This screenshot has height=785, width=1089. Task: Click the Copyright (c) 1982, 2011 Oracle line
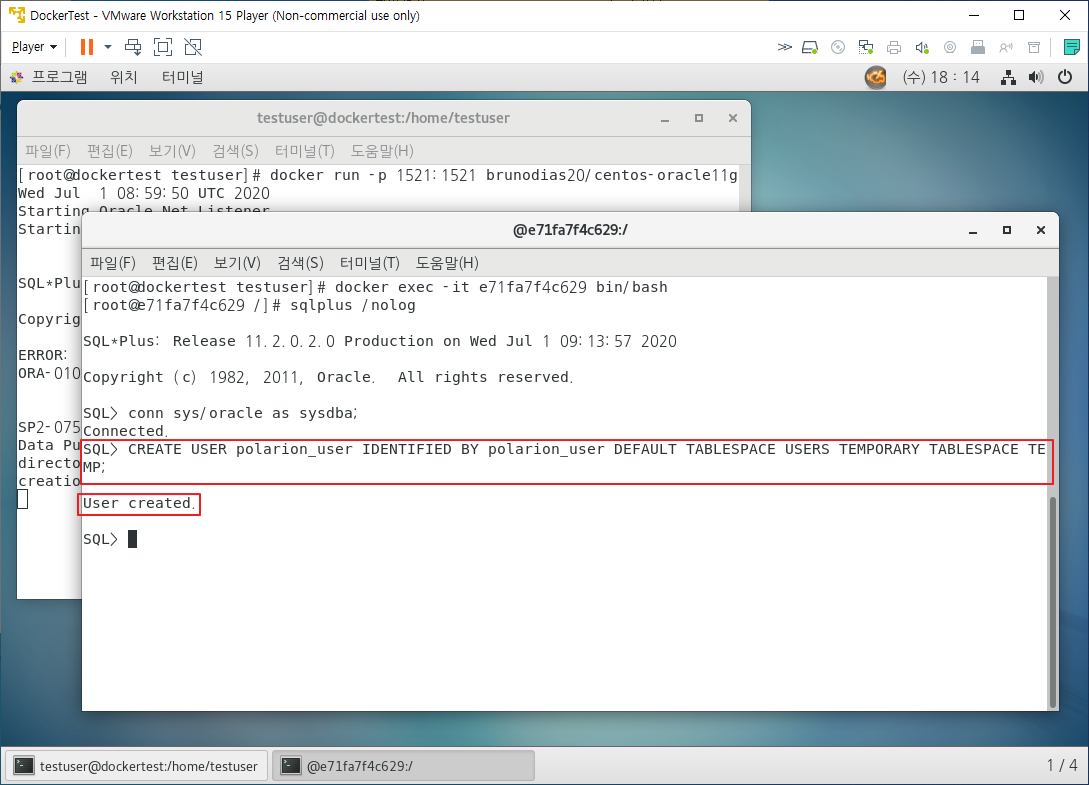point(328,377)
